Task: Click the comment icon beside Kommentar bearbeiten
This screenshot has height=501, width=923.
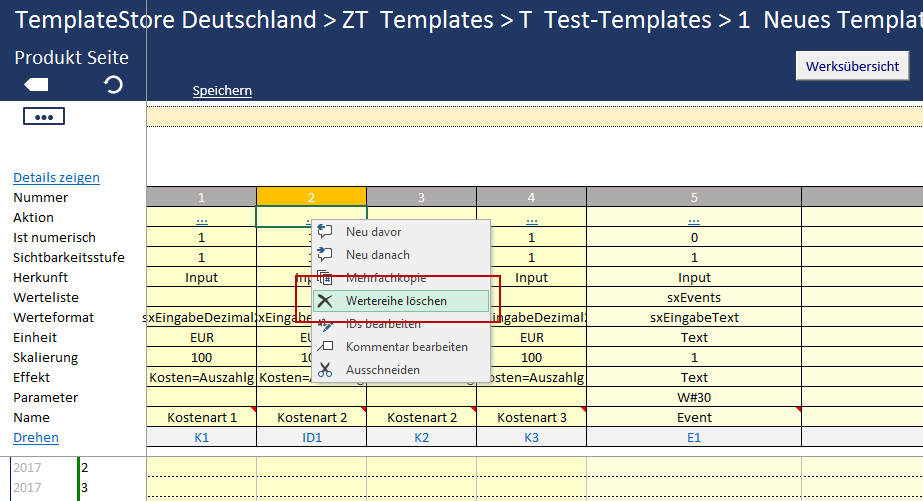Action: tap(324, 347)
